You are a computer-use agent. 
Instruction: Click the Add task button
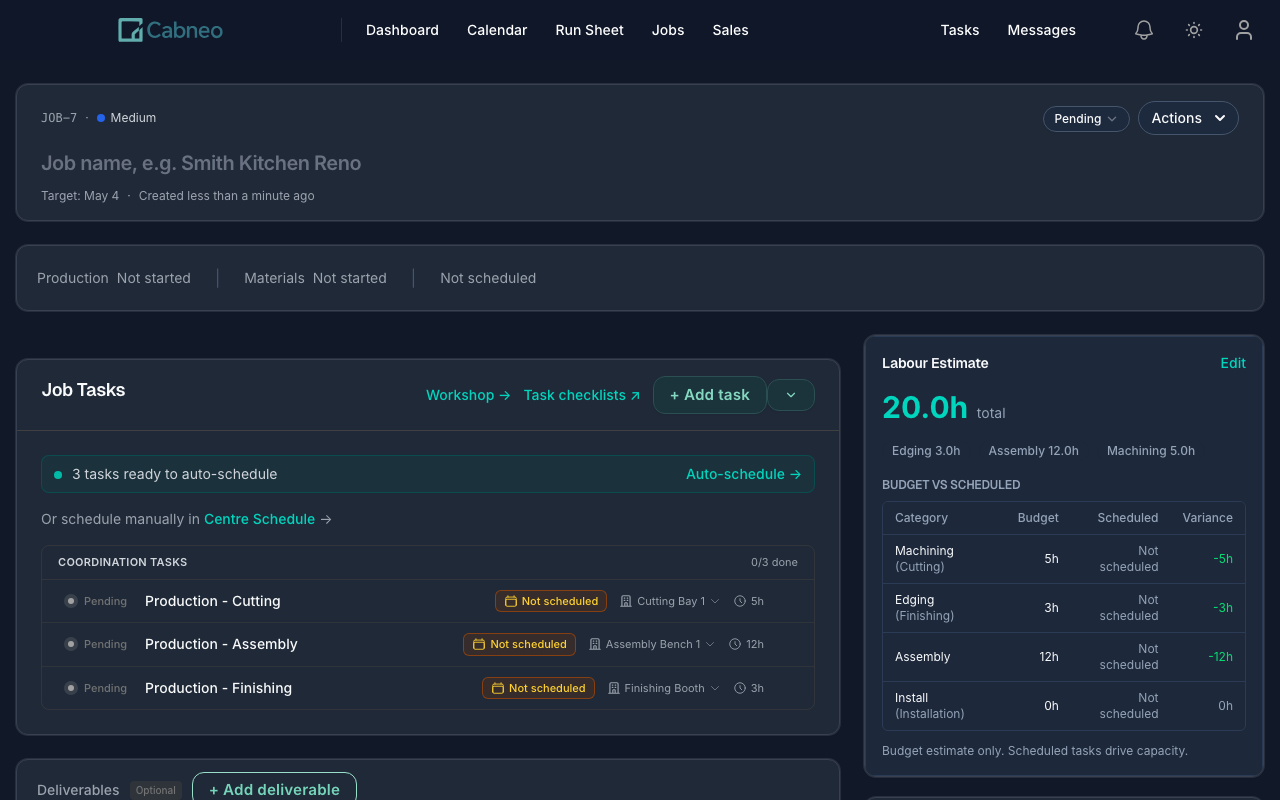coord(709,395)
